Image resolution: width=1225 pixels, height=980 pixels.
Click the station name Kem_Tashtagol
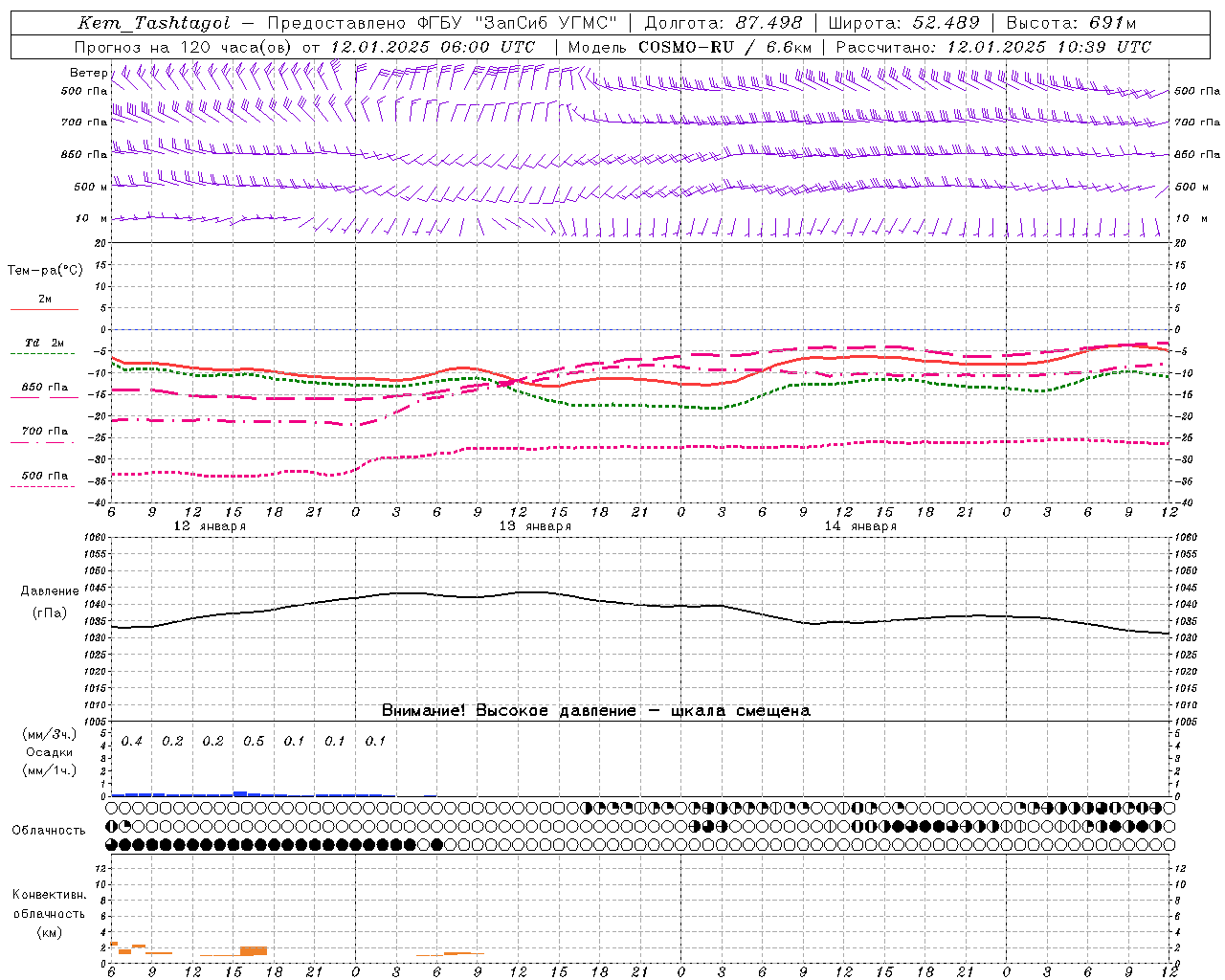(153, 23)
